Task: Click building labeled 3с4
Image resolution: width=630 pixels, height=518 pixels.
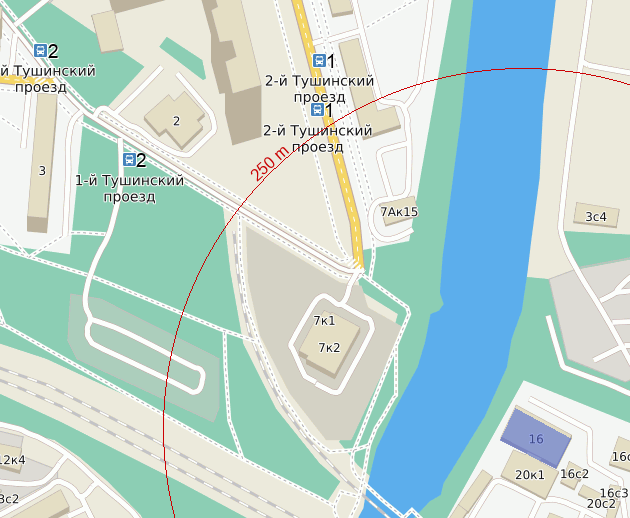Action: [596, 216]
